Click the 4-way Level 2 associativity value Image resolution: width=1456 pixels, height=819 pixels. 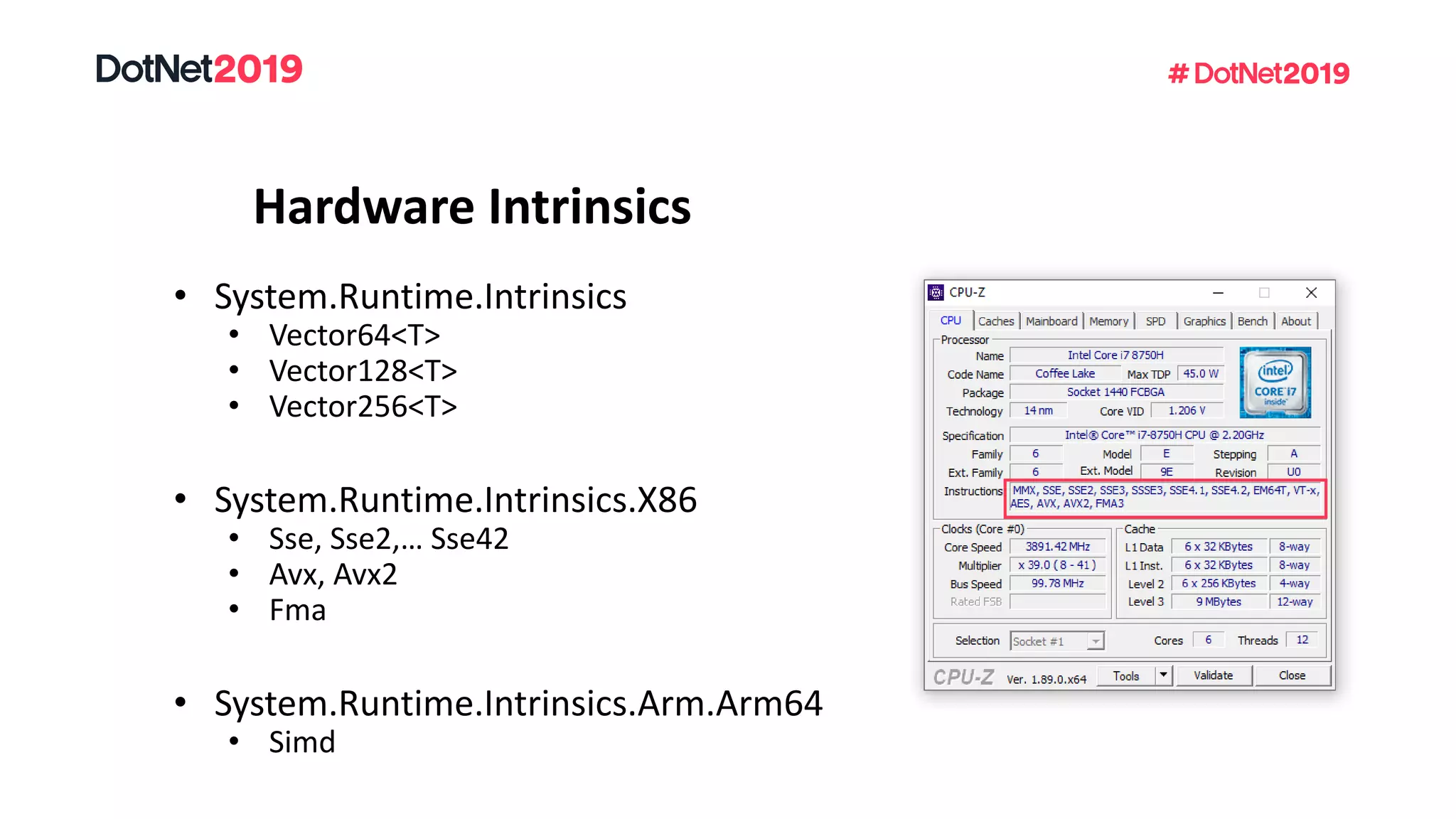pos(1295,583)
